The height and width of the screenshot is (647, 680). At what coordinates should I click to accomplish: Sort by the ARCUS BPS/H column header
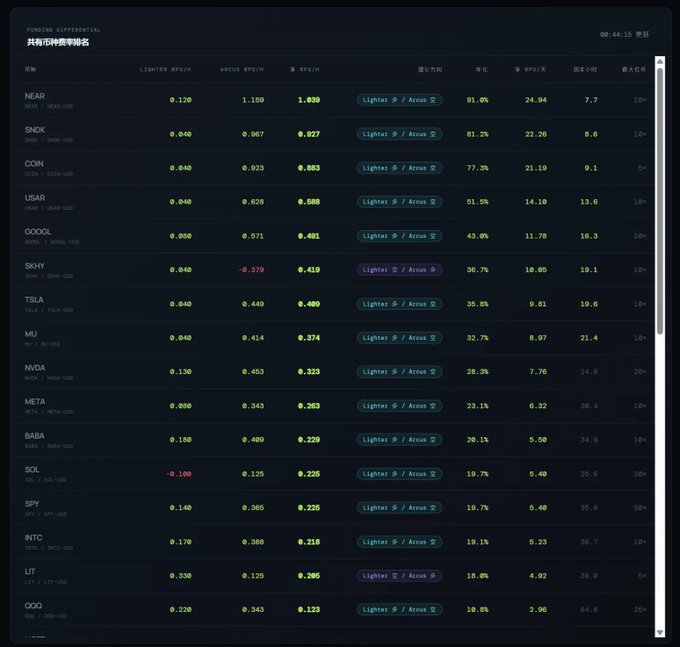point(242,69)
